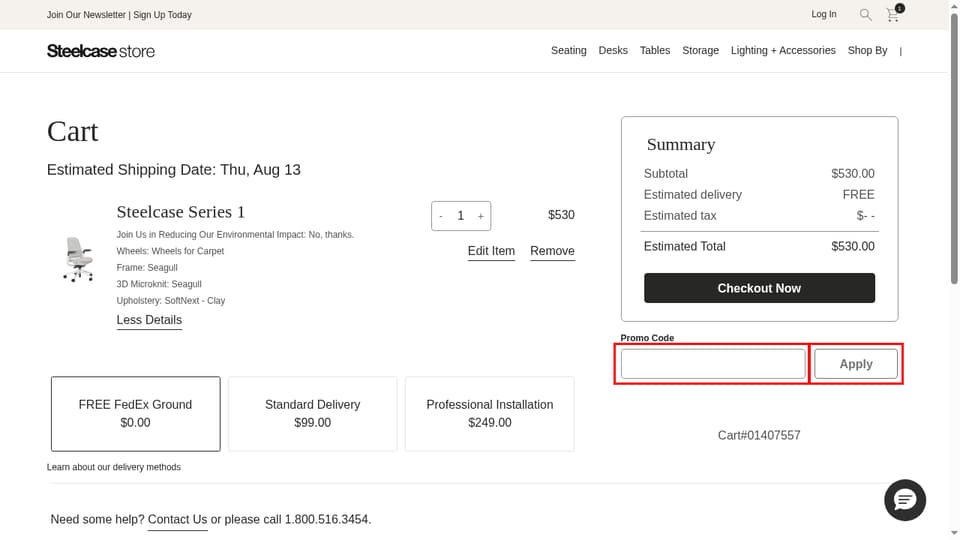Select Standard Delivery $99.00 option
The height and width of the screenshot is (540, 960).
pyautogui.click(x=312, y=414)
